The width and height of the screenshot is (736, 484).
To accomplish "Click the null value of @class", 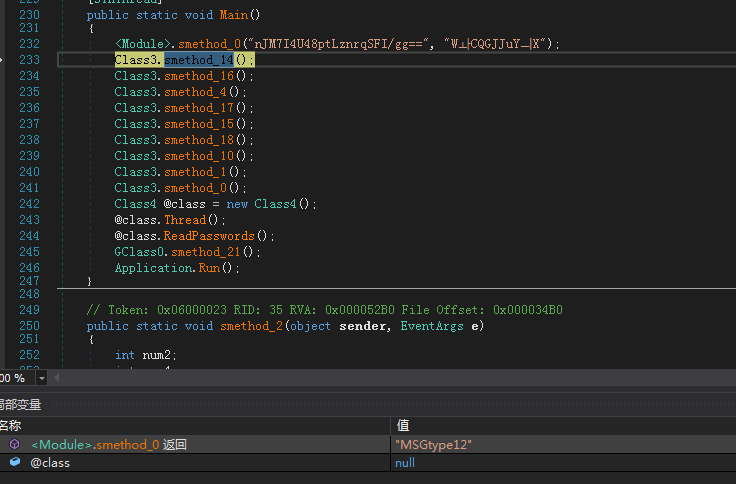I will [x=405, y=463].
